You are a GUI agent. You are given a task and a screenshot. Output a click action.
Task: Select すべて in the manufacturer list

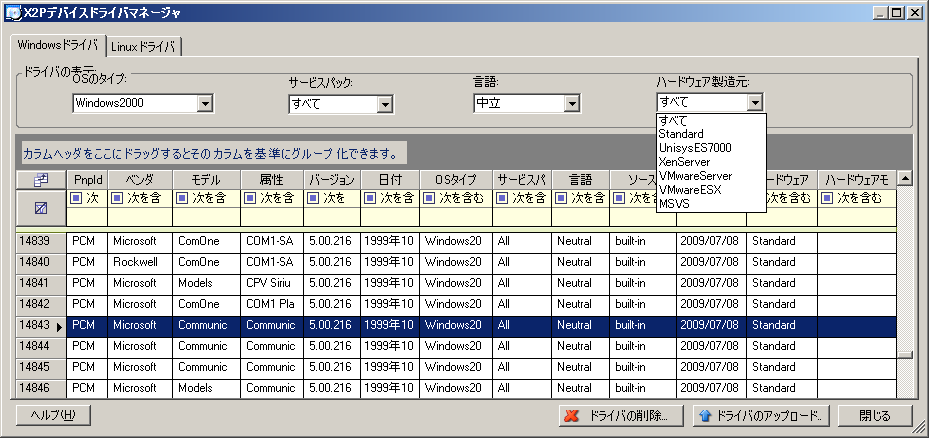point(712,121)
